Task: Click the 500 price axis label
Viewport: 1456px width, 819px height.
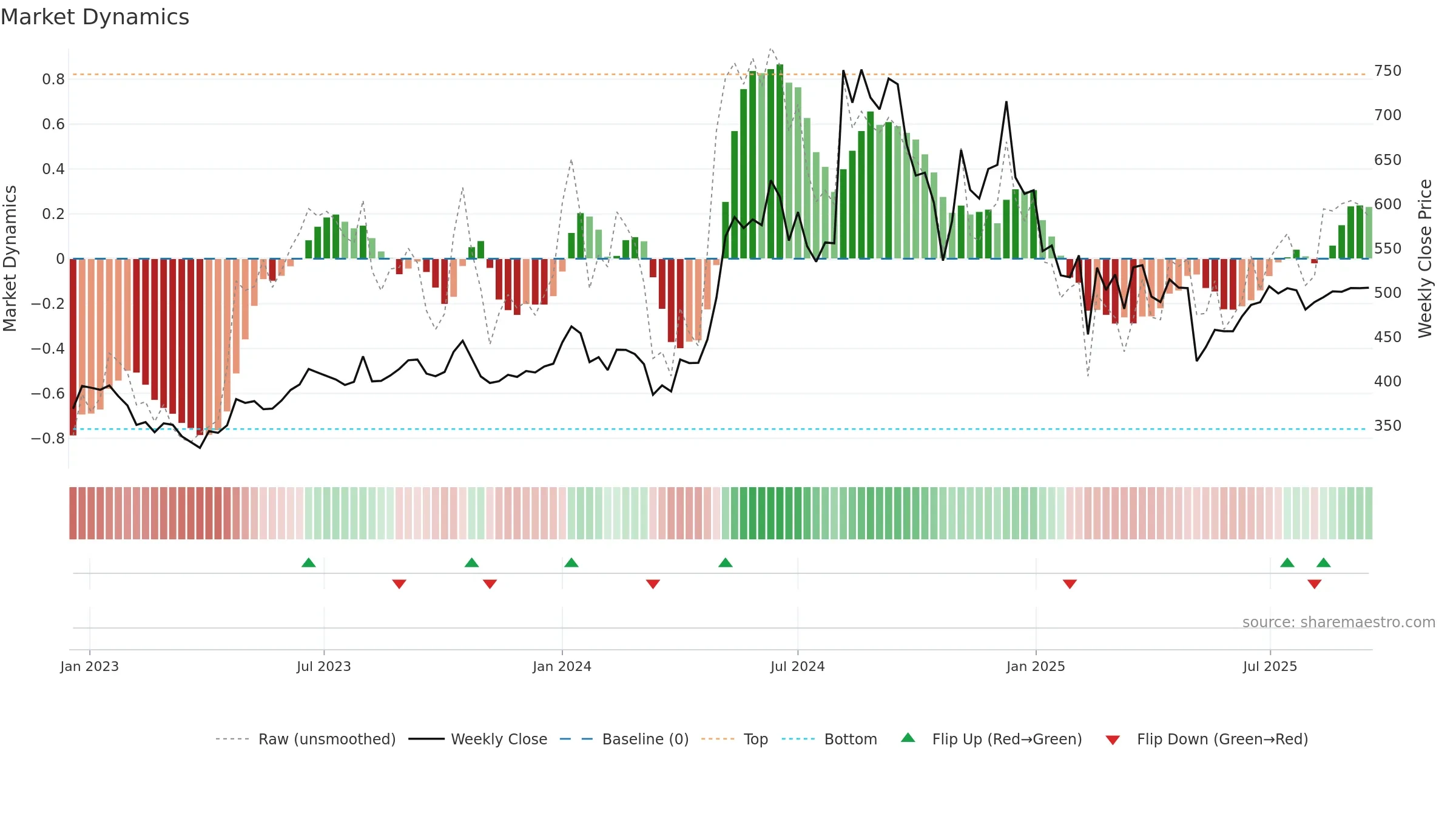Action: (x=1388, y=292)
